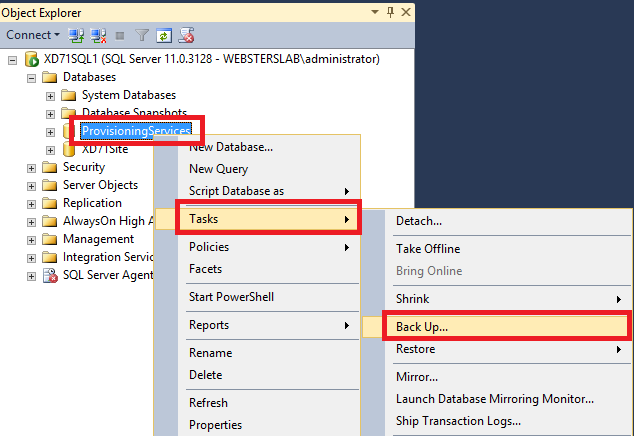The height and width of the screenshot is (436, 634).
Task: Select the ProvisioningServices database
Action: (x=136, y=131)
